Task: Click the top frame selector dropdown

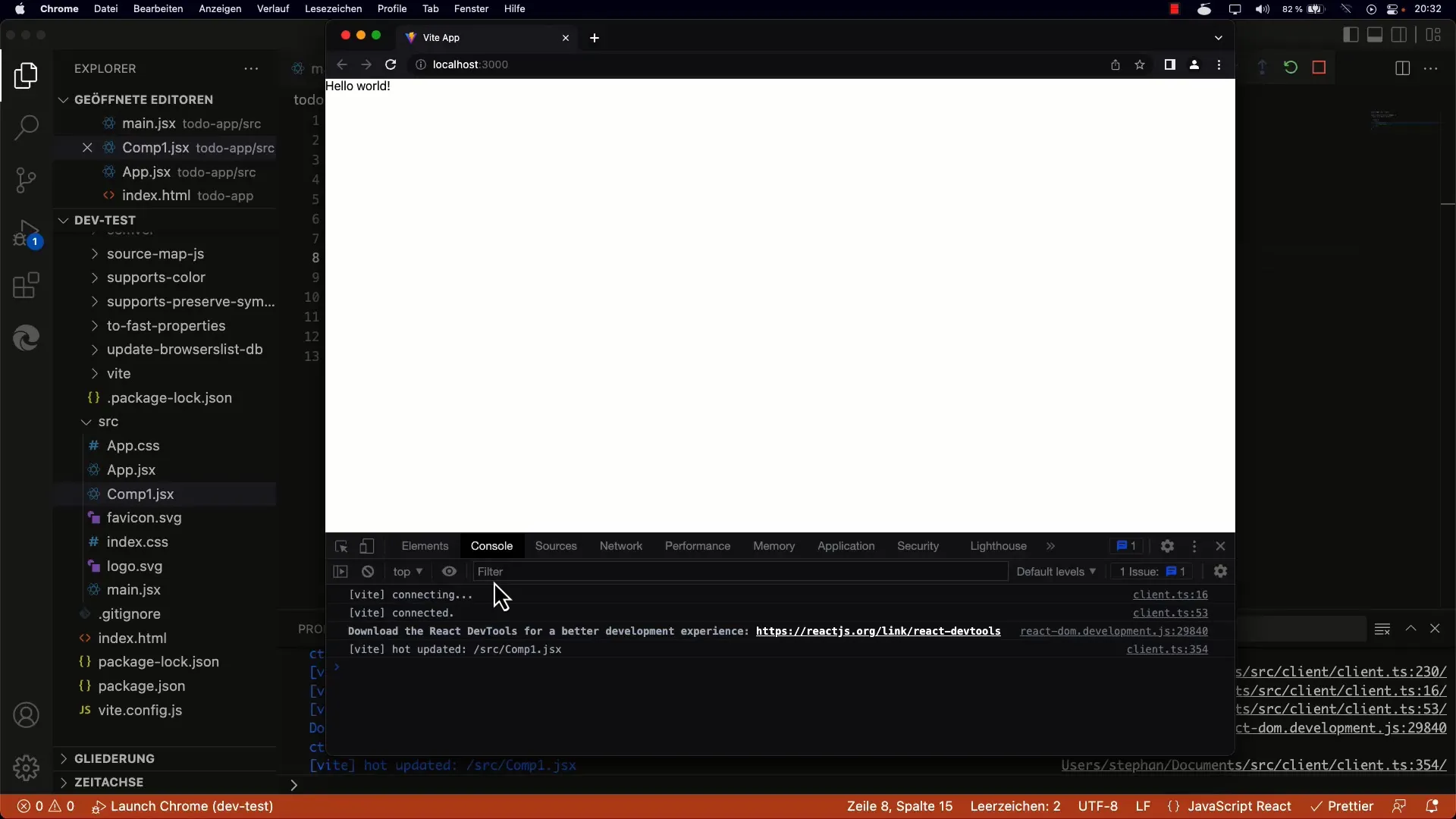Action: [x=408, y=571]
